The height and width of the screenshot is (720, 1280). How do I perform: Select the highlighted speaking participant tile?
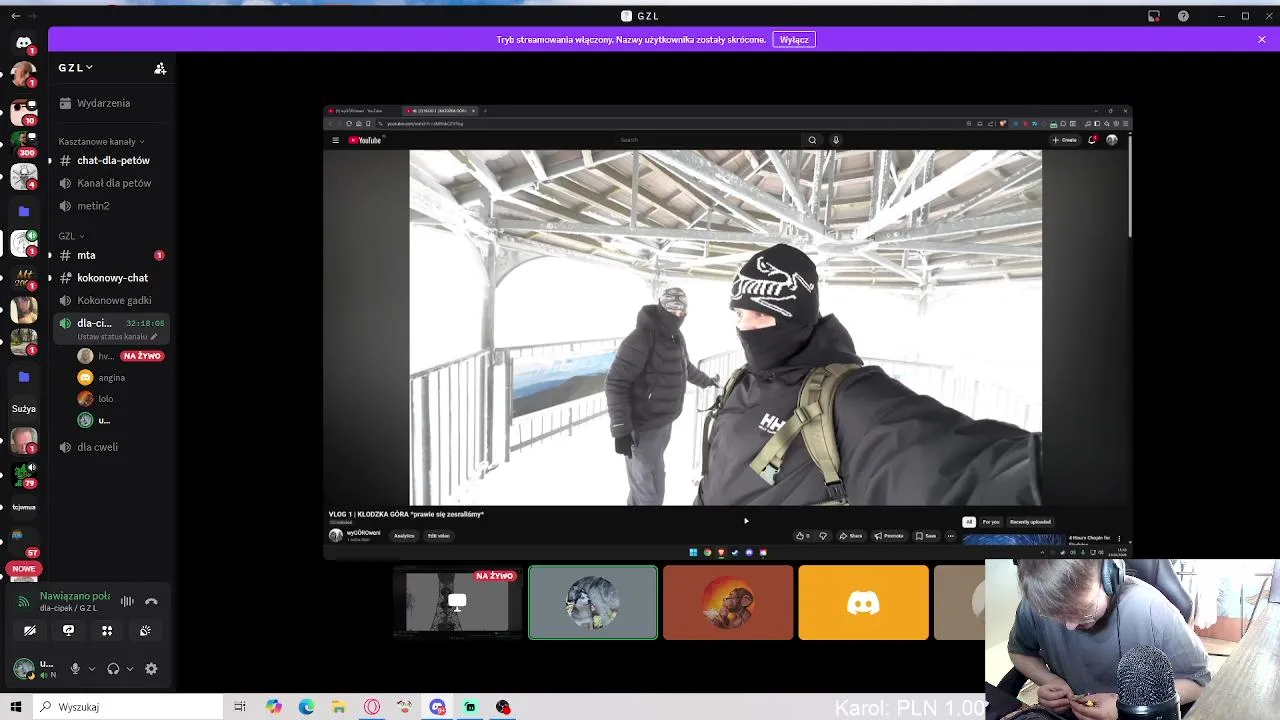[x=593, y=602]
